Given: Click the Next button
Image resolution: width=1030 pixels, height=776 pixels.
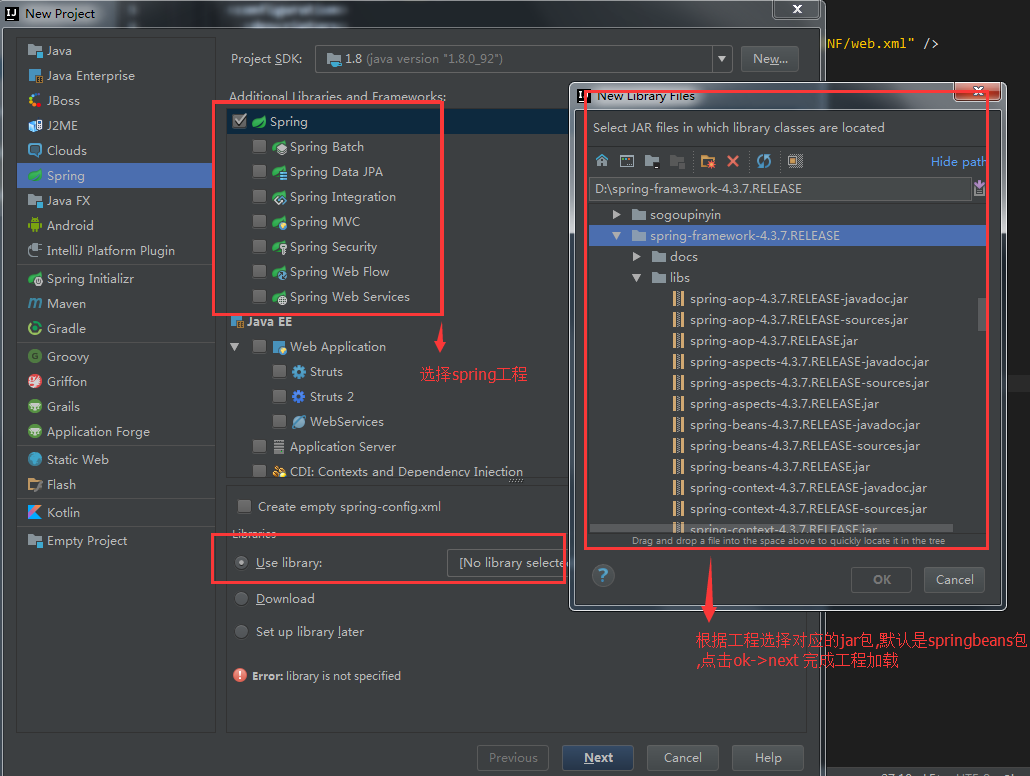Looking at the screenshot, I should (x=598, y=758).
